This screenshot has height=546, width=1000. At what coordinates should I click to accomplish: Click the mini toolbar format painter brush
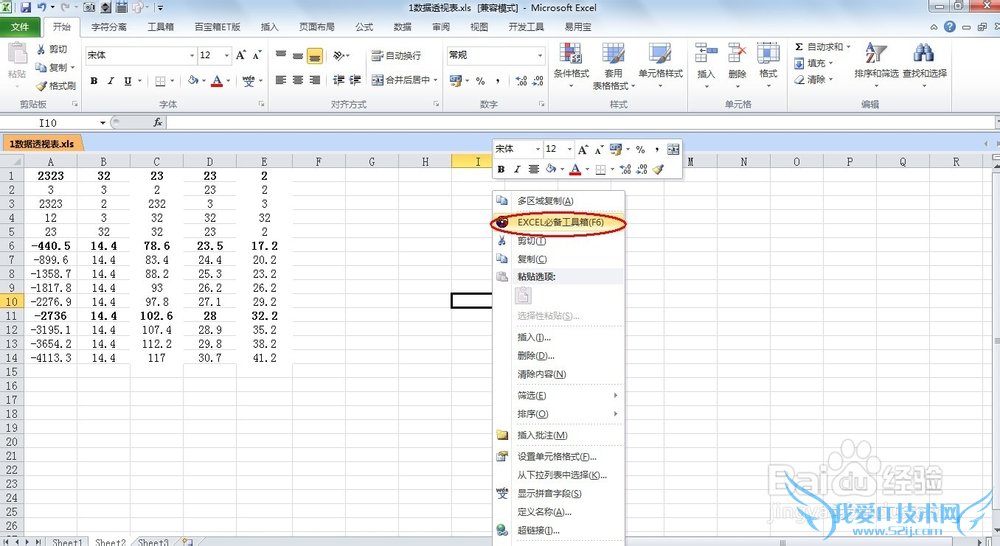point(659,169)
